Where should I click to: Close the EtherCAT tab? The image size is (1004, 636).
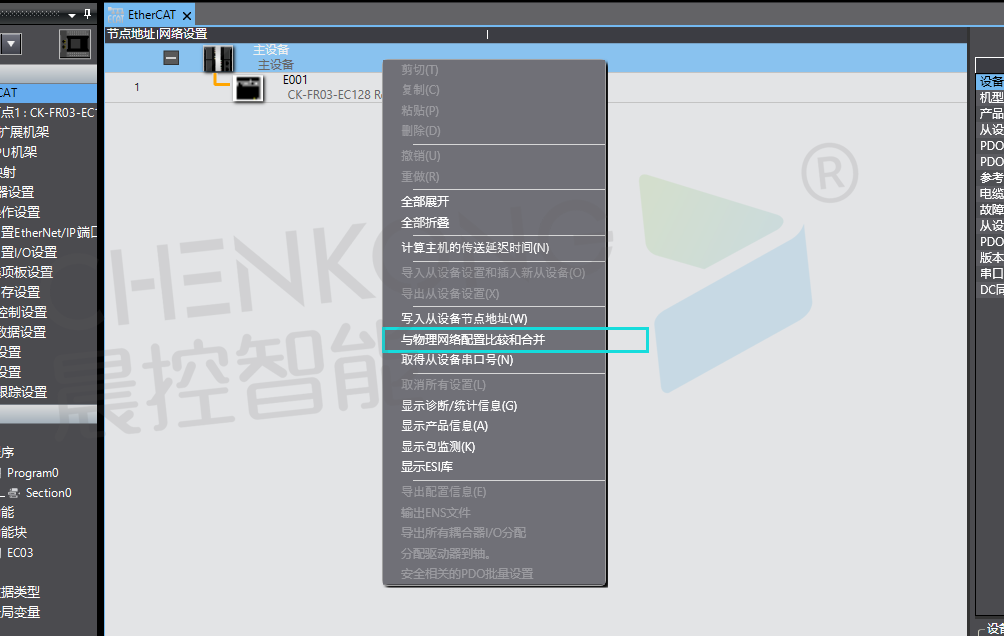187,16
